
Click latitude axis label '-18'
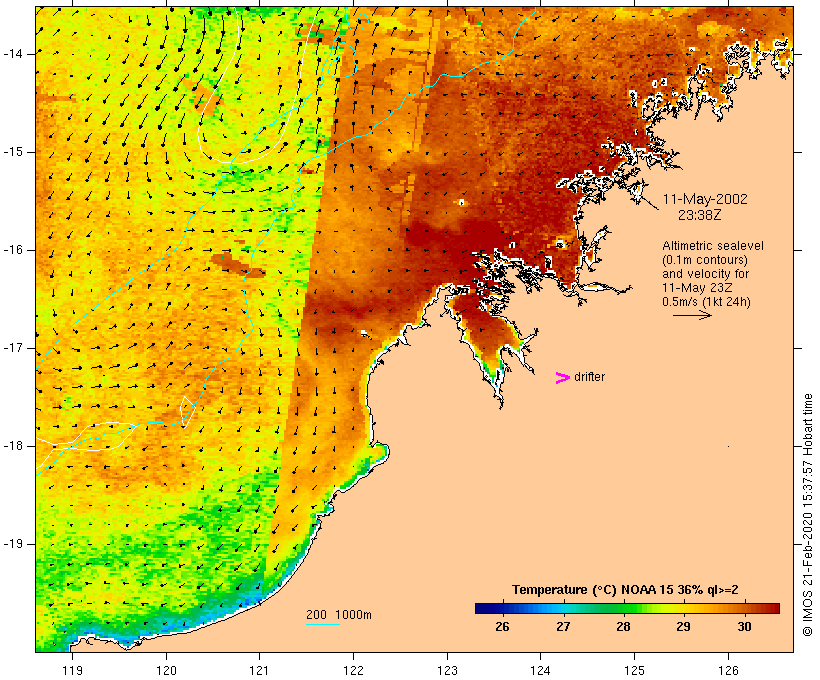[x=13, y=446]
